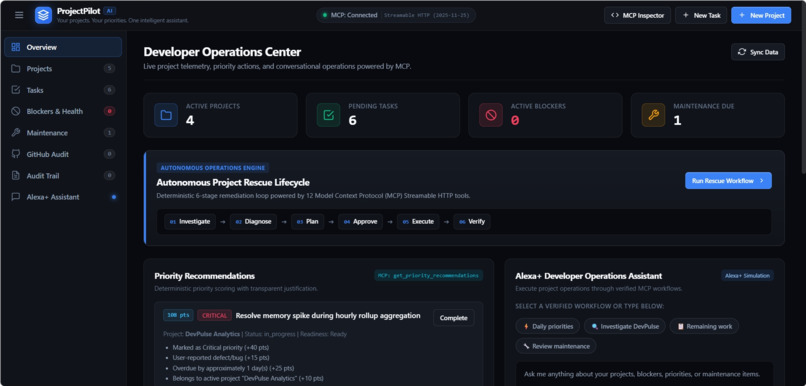Select Maintenance in the sidebar
This screenshot has width=806, height=386.
coord(63,133)
